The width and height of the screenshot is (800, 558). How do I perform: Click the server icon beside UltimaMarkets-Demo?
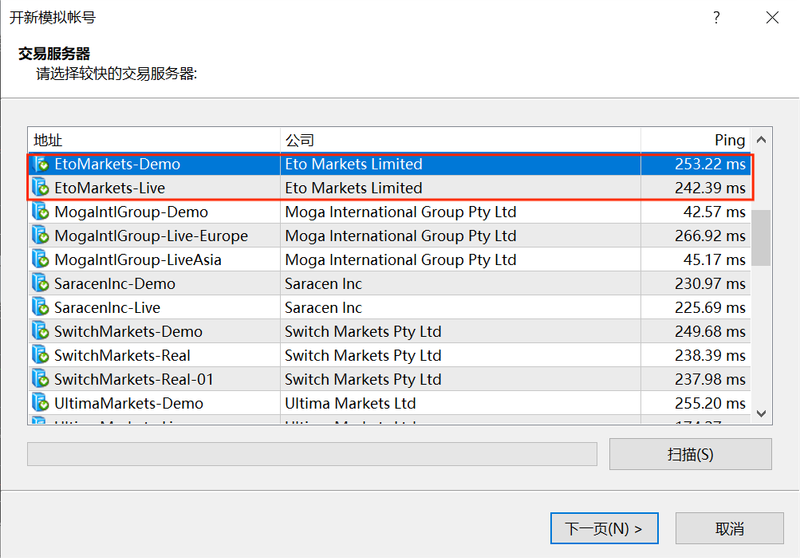tap(40, 404)
